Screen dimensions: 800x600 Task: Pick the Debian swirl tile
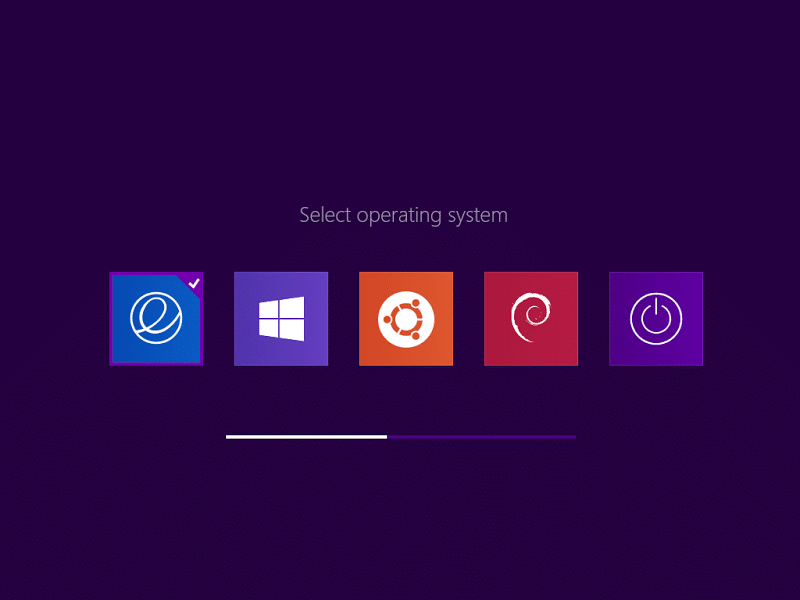(x=531, y=319)
